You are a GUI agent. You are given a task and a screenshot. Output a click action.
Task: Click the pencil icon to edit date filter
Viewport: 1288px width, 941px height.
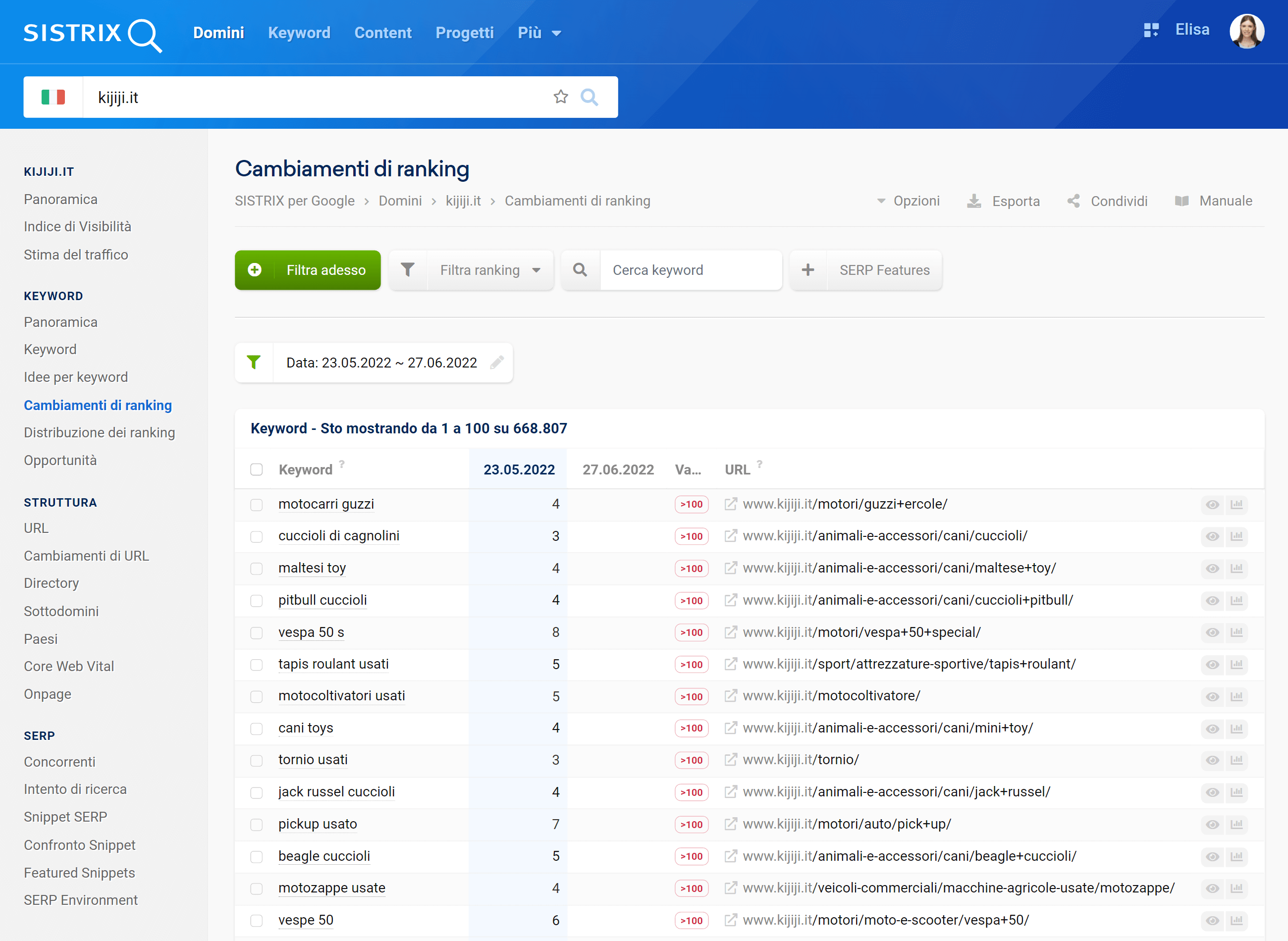[x=497, y=362]
